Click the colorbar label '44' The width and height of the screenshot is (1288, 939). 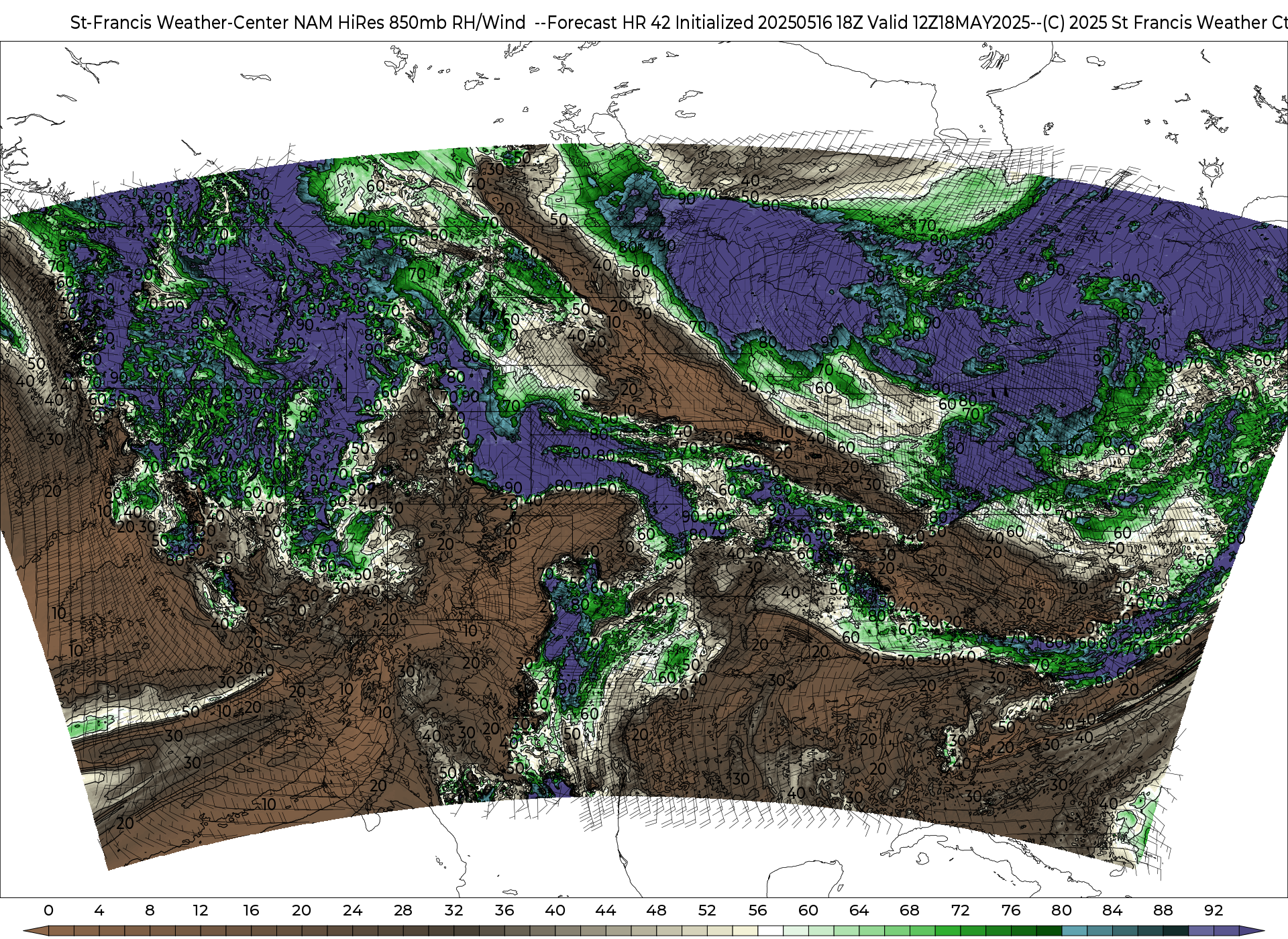point(606,910)
